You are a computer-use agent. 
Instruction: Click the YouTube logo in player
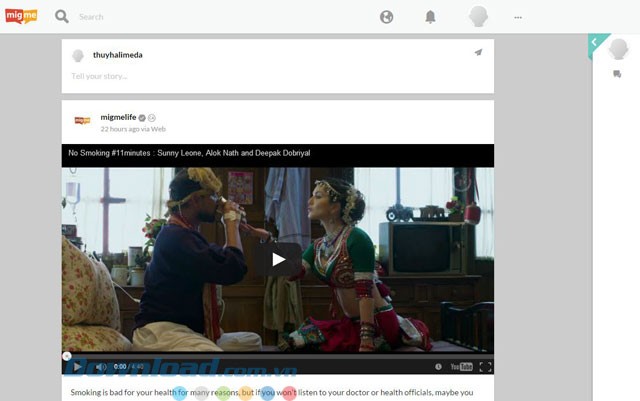tap(461, 366)
